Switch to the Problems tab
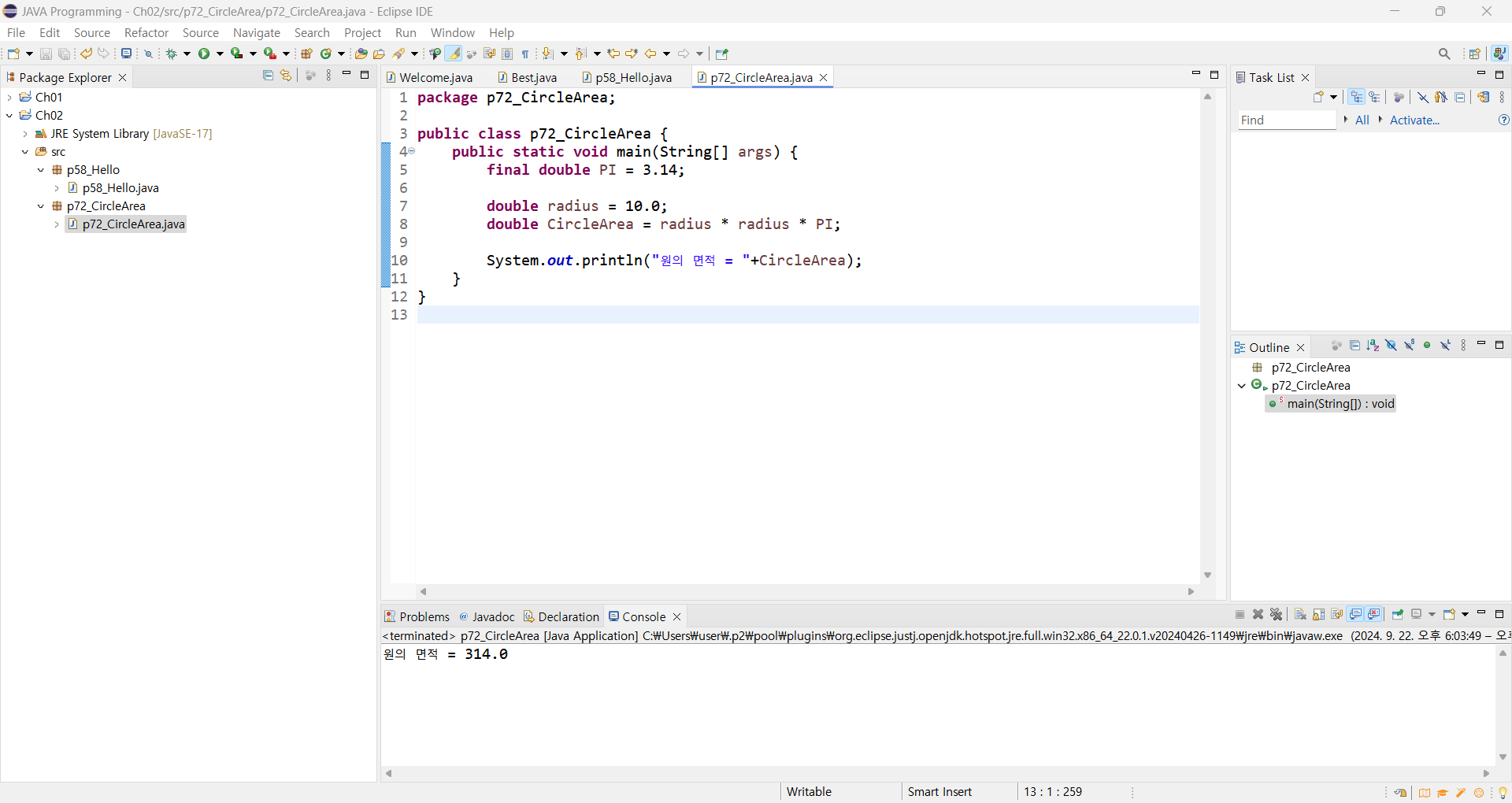 coord(417,616)
